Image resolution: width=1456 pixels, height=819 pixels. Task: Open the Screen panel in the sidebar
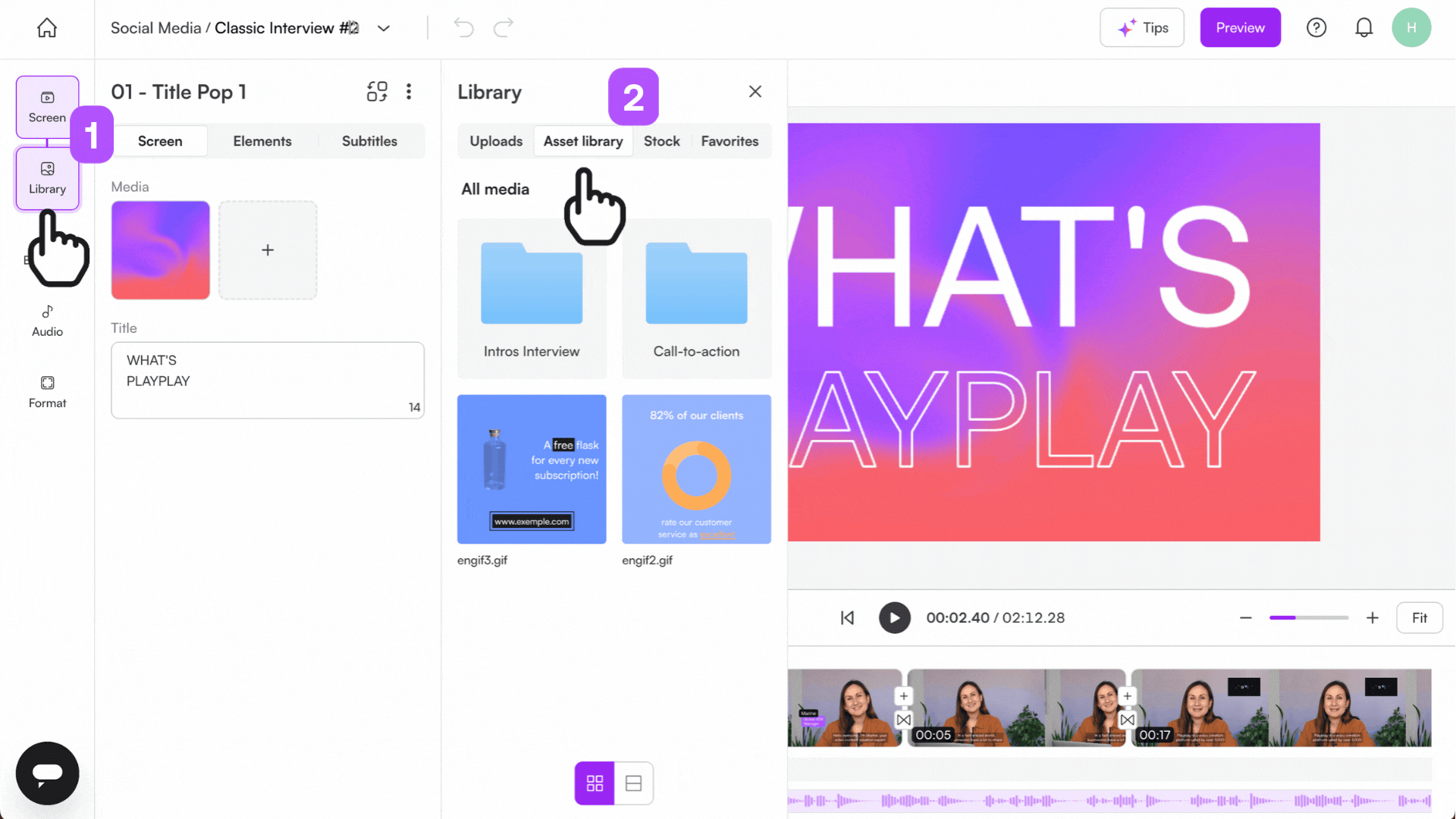click(x=46, y=106)
